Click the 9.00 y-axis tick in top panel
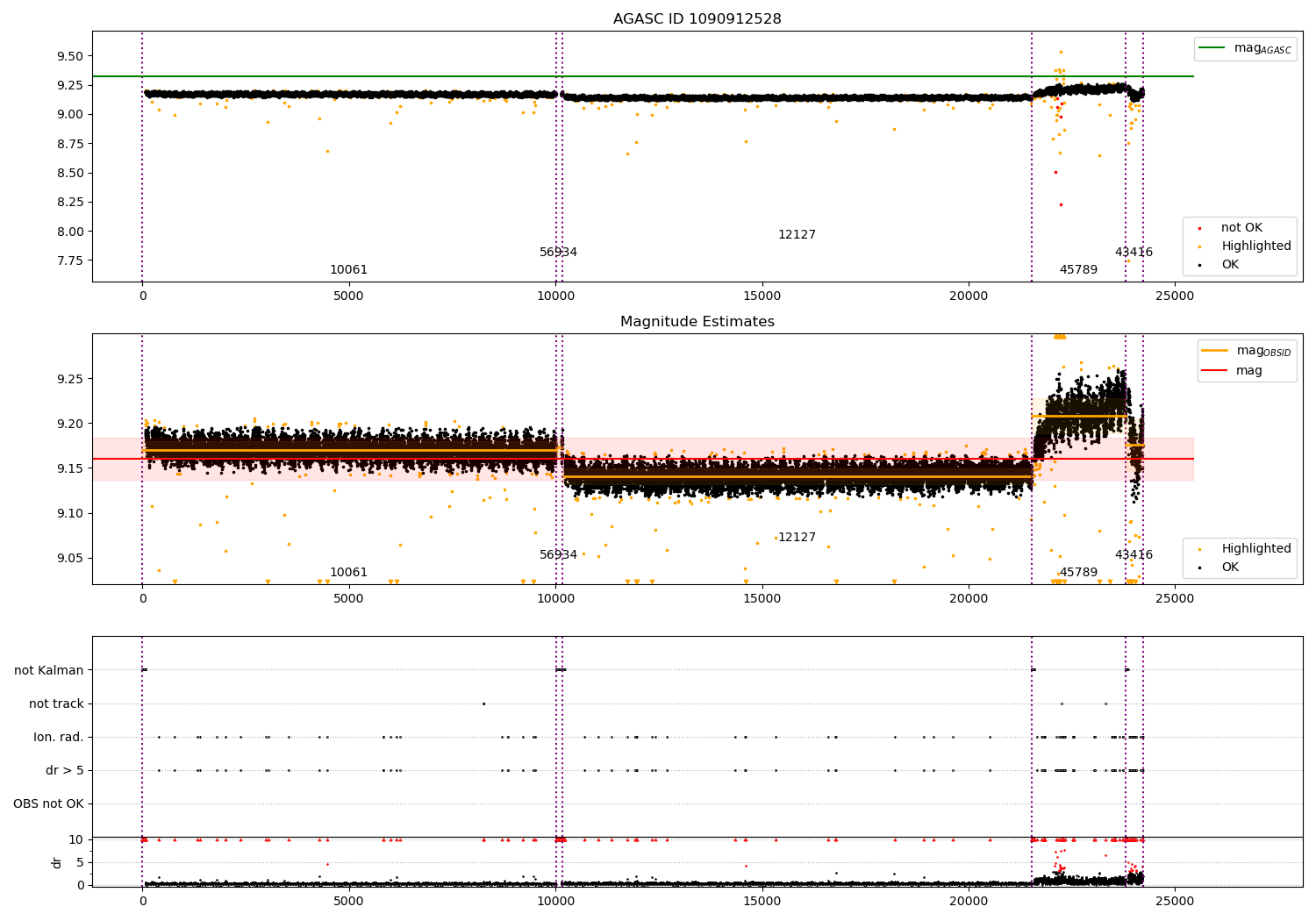 [69, 114]
